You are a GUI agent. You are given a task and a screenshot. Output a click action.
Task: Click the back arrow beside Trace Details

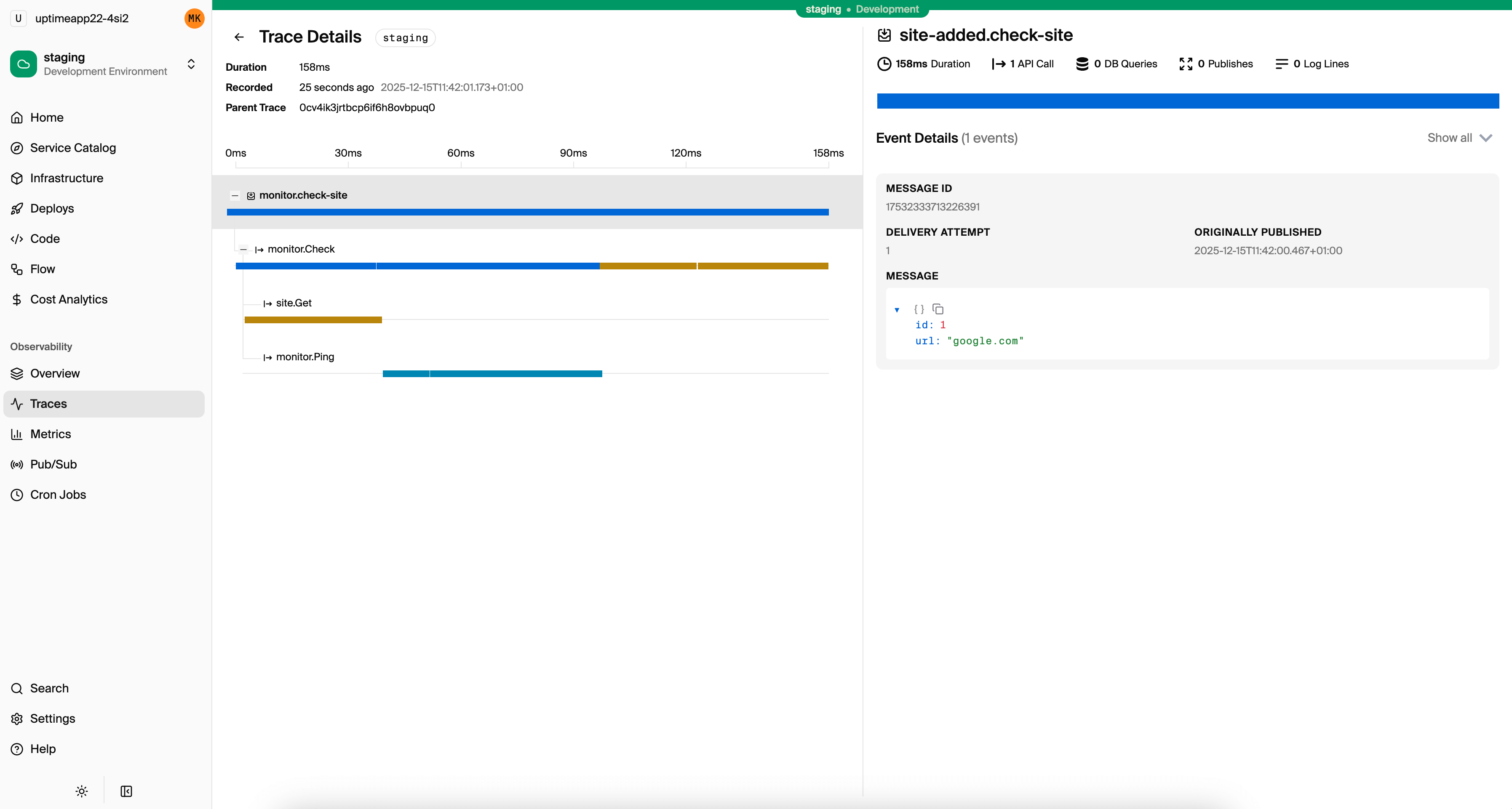tap(239, 37)
